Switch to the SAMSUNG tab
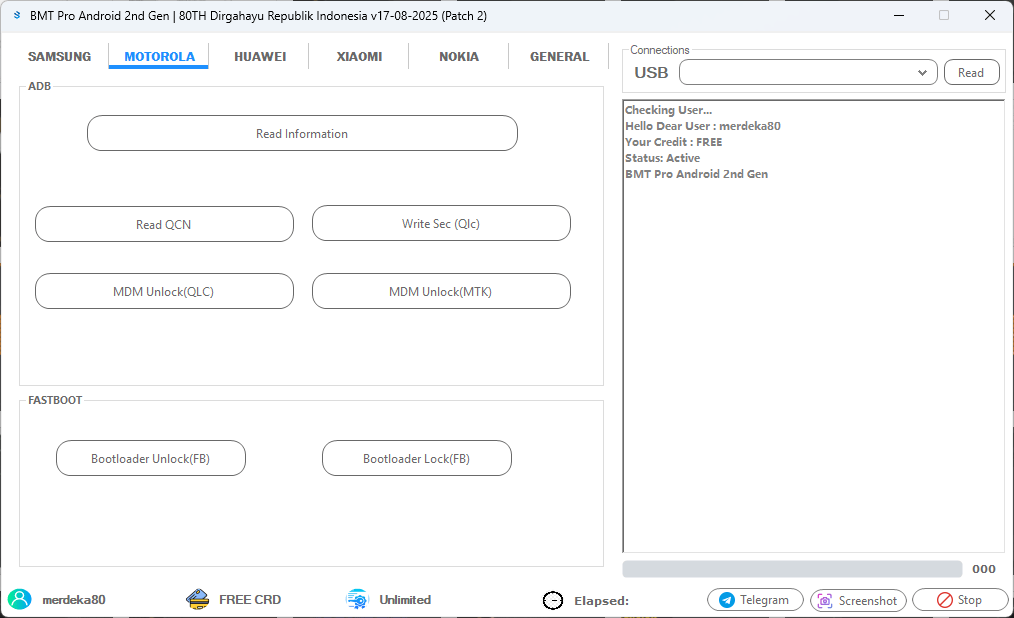Viewport: 1014px width, 618px height. pyautogui.click(x=59, y=56)
